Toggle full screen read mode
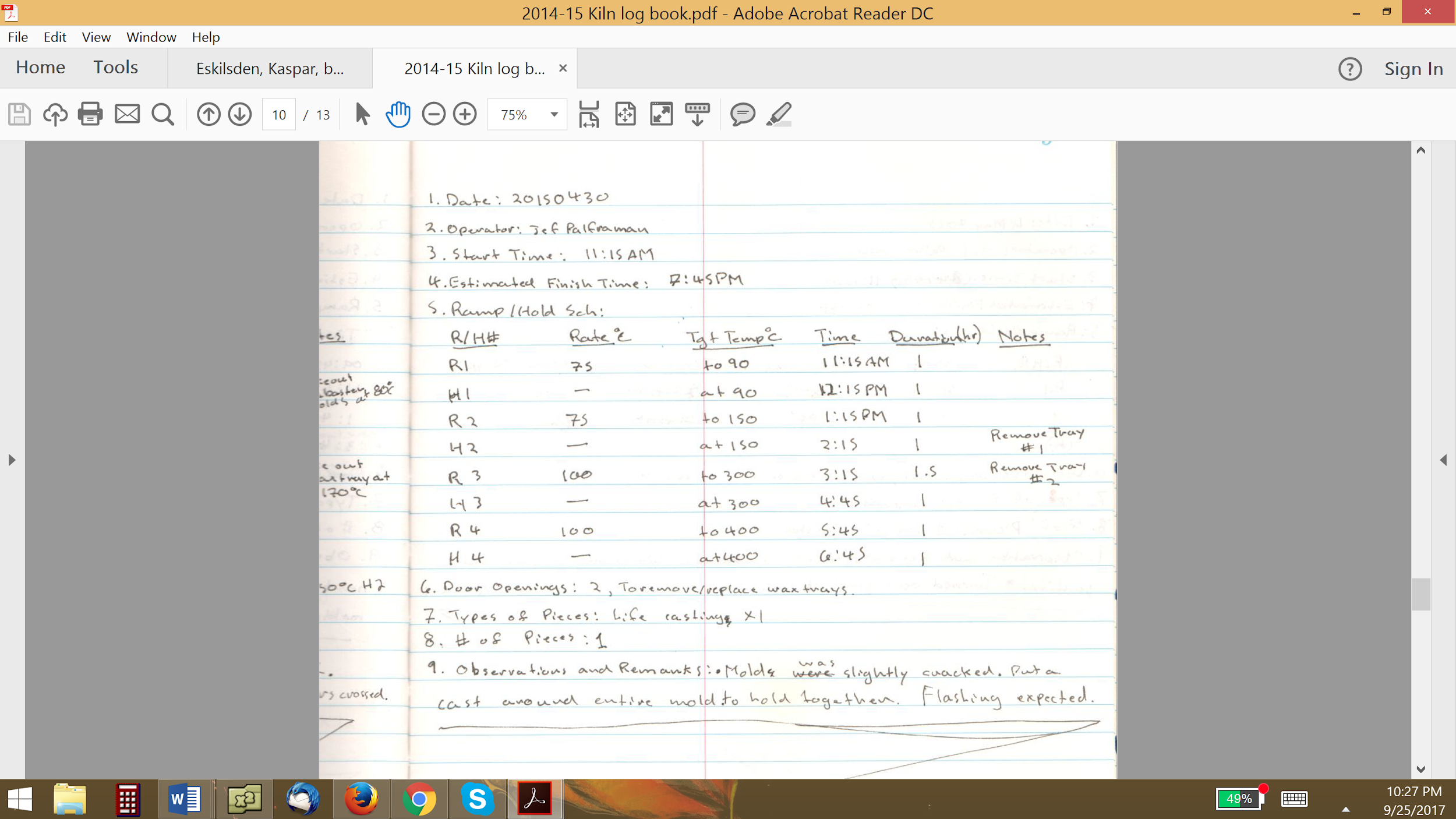Viewport: 1456px width, 819px height. click(x=661, y=114)
